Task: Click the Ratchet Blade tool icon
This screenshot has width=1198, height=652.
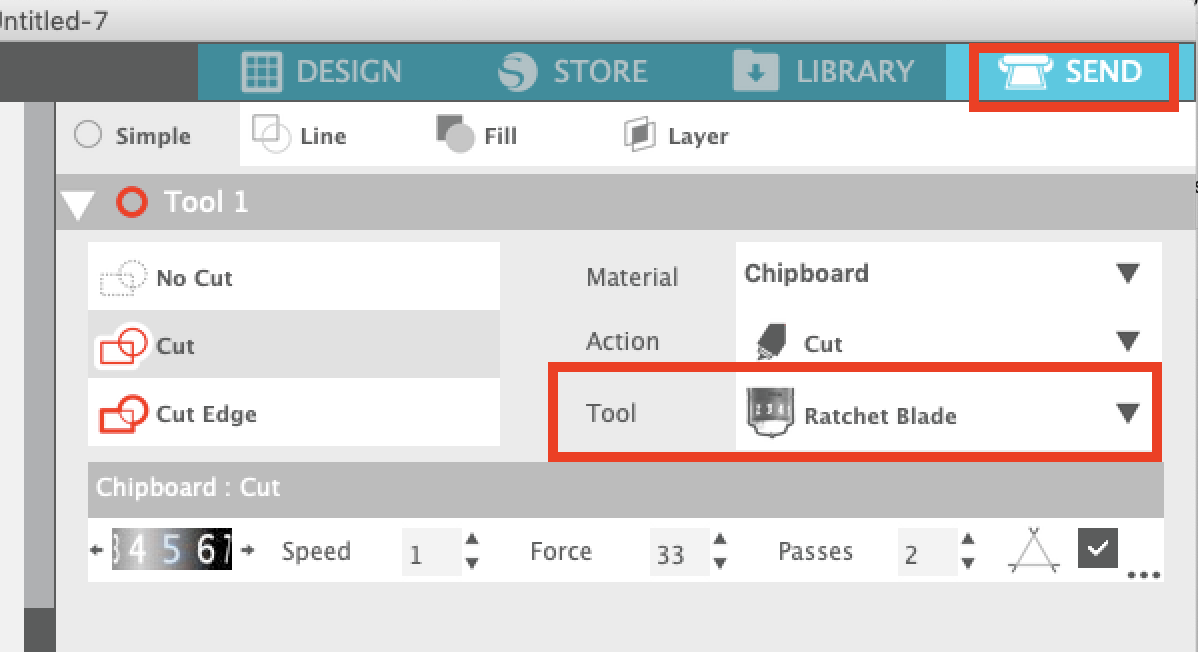Action: coord(769,412)
